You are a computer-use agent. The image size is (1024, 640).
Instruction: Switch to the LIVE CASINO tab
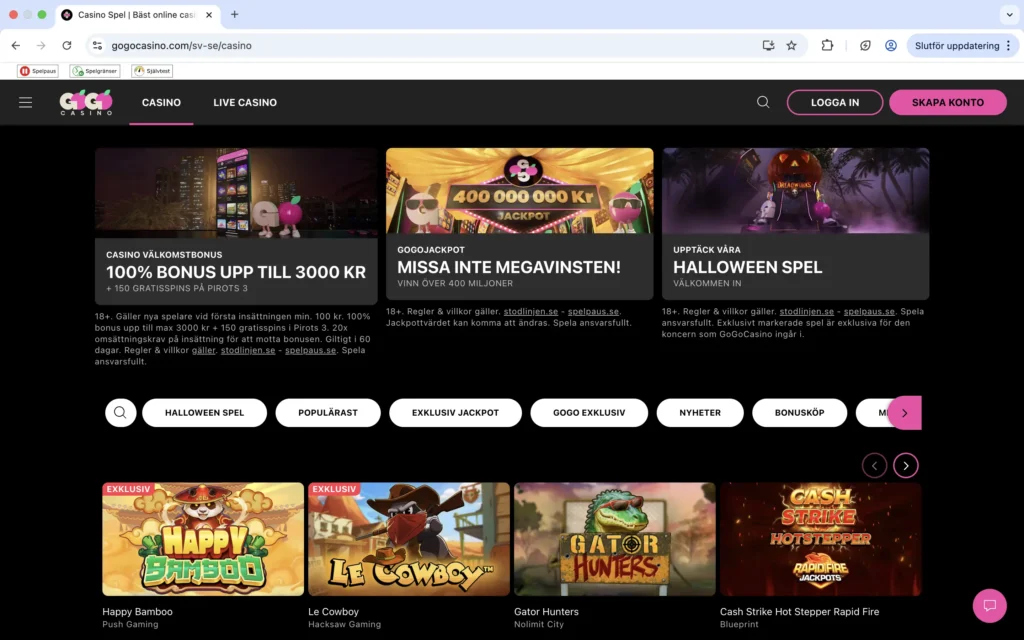(245, 102)
